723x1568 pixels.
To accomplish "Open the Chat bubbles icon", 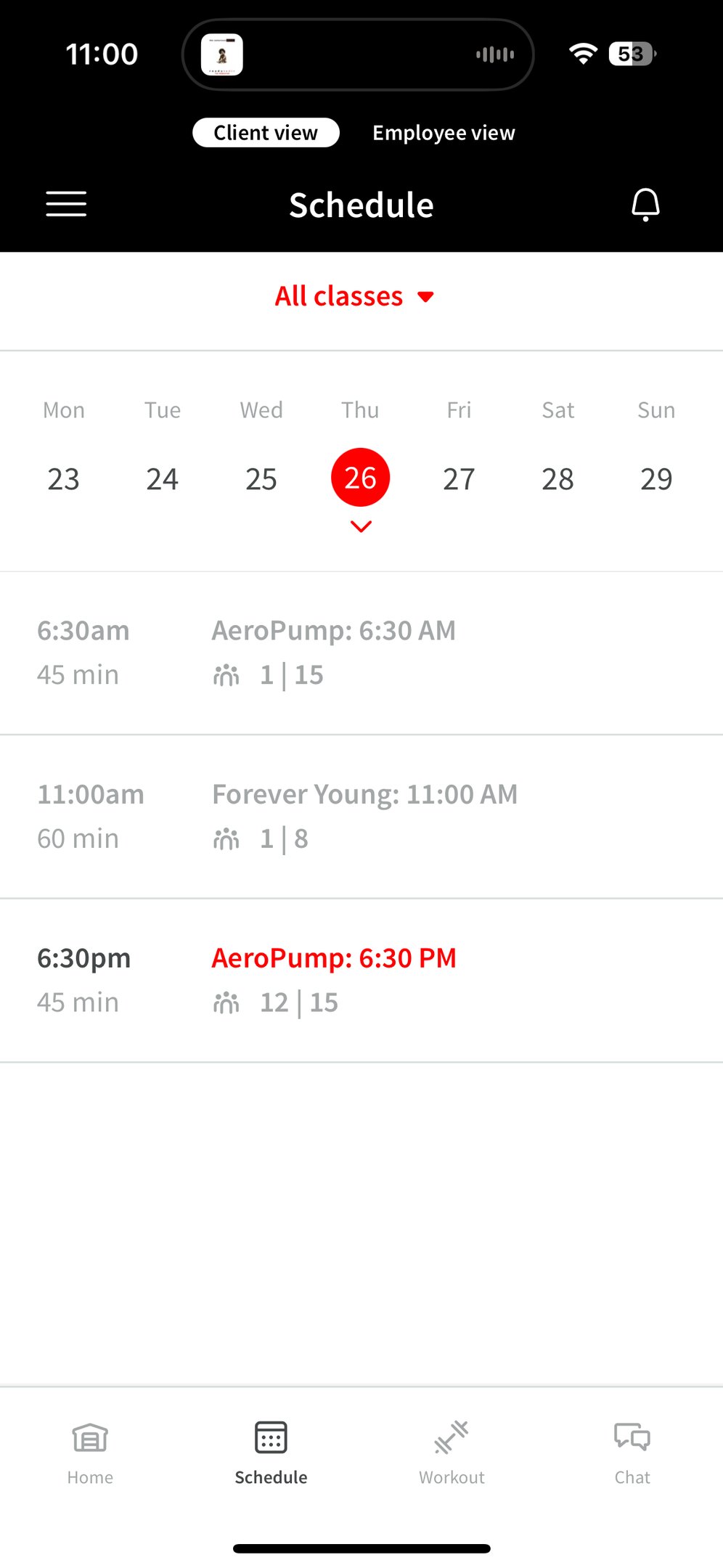I will (632, 1437).
